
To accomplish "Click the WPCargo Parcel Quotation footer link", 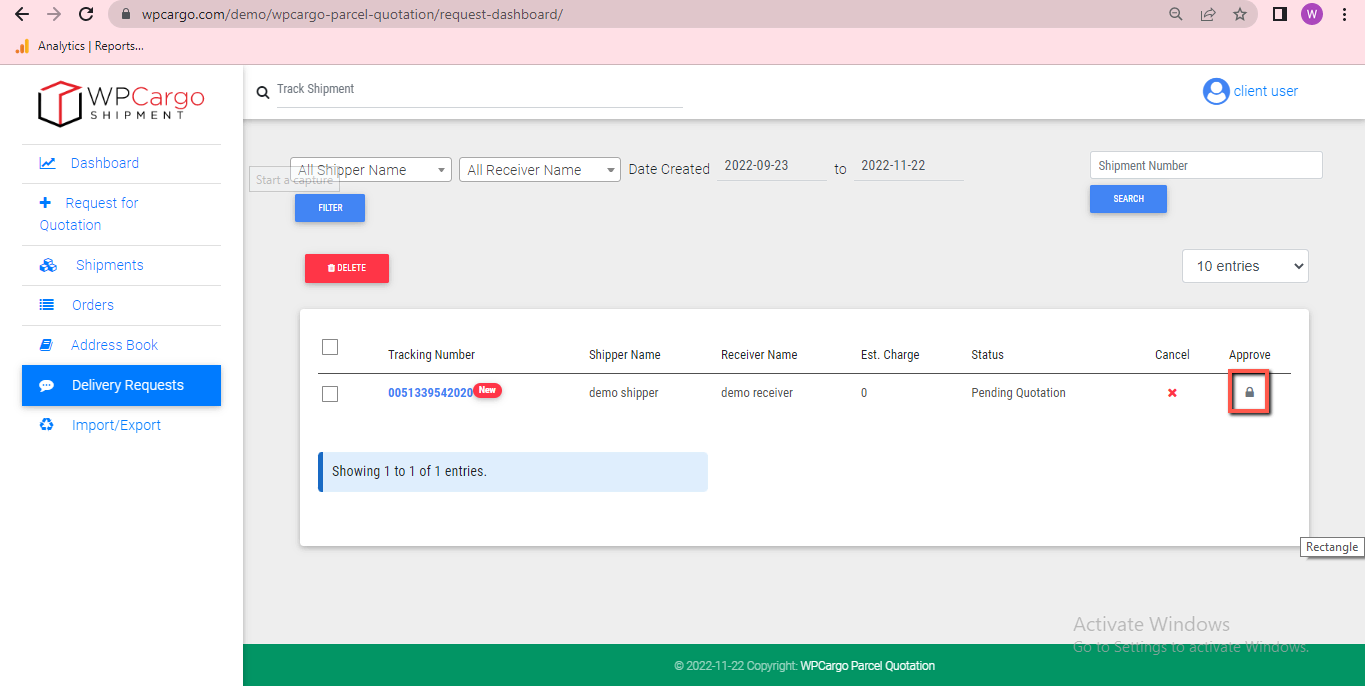I will coord(868,666).
